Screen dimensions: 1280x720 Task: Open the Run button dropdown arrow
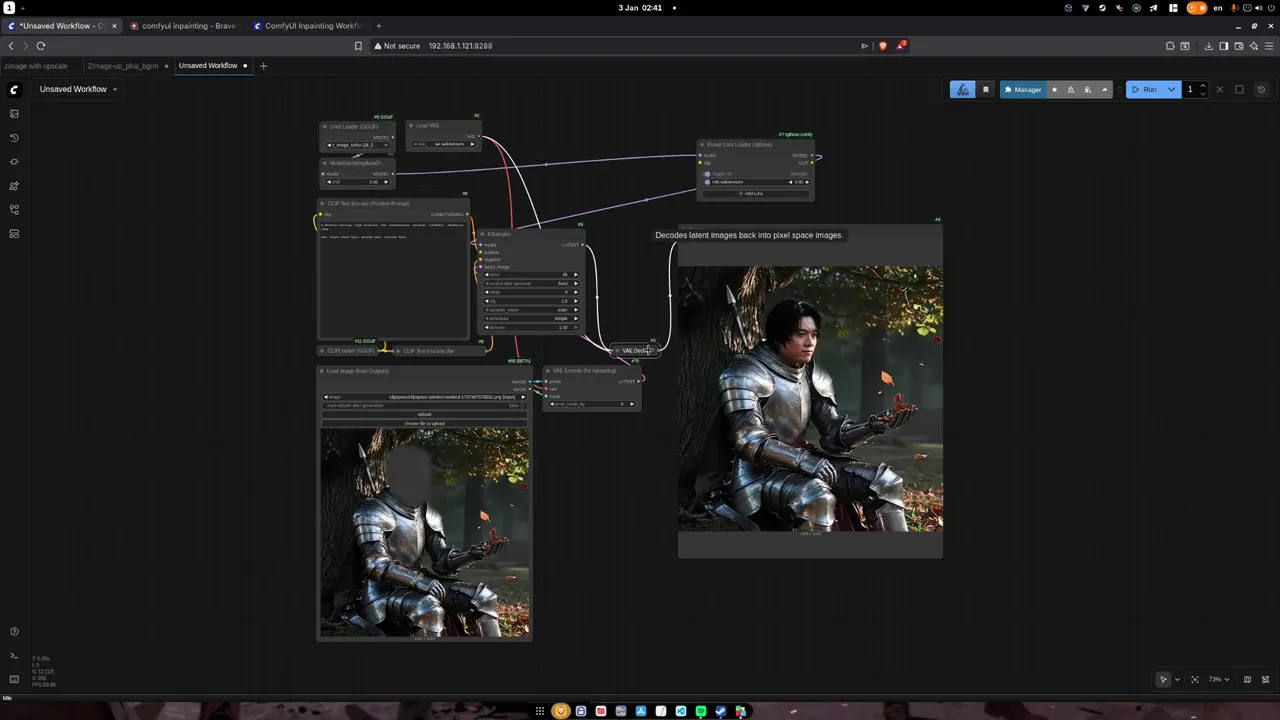click(1171, 90)
